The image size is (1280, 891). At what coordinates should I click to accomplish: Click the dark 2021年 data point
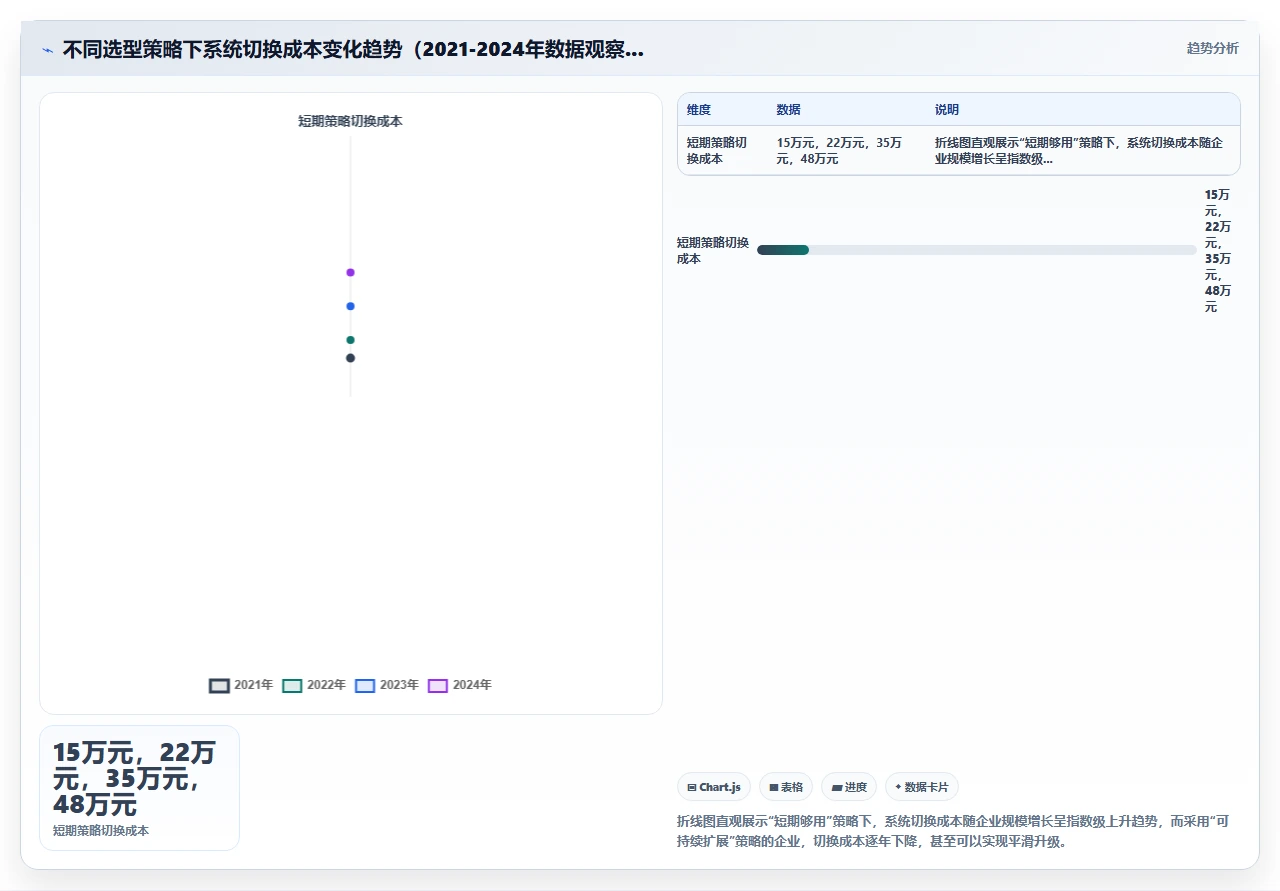click(350, 358)
